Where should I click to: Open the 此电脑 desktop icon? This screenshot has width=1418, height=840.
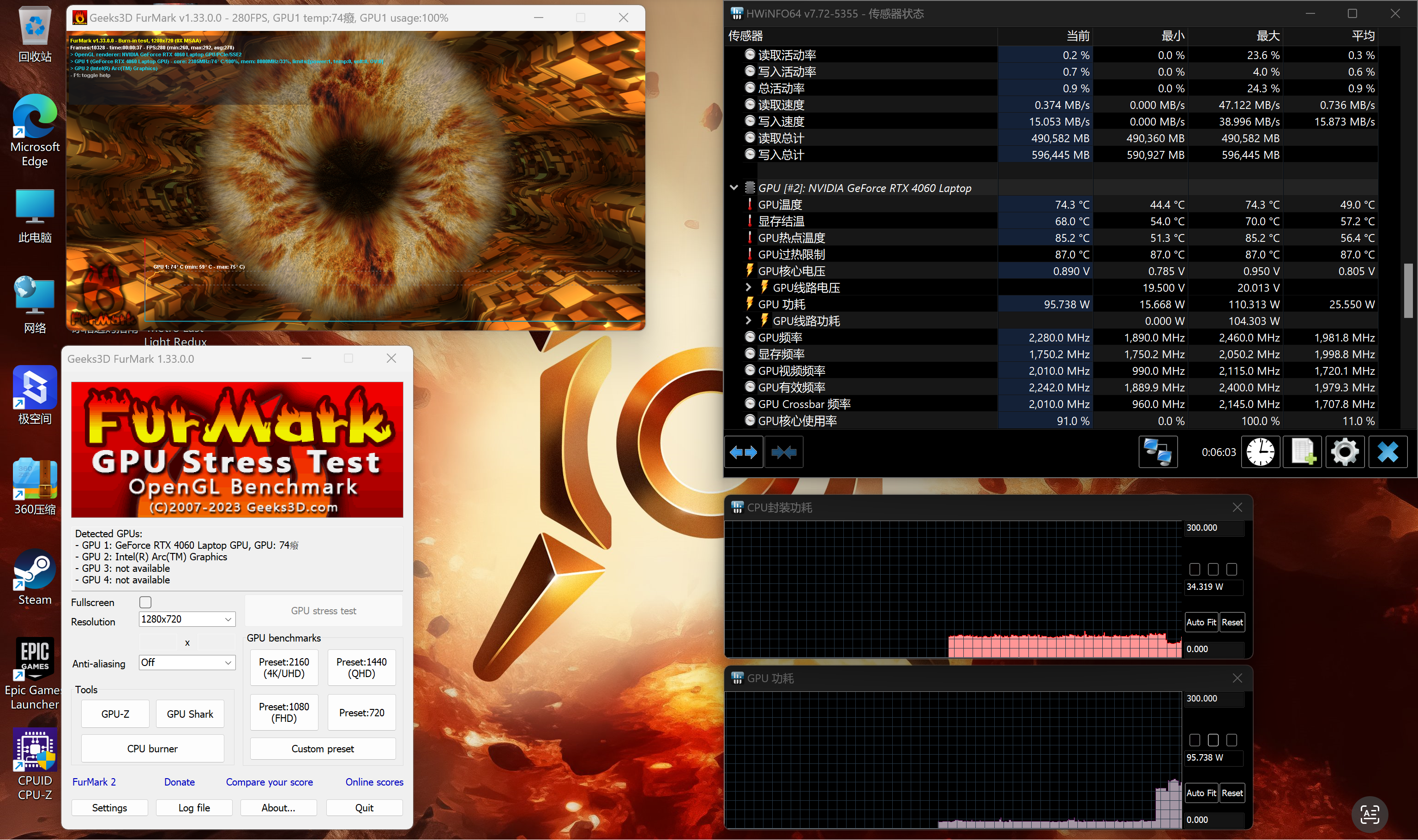pos(35,216)
